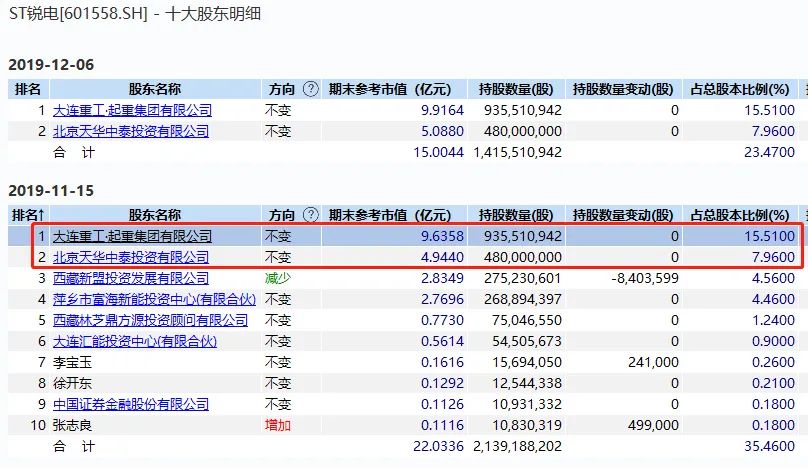This screenshot has height=468, width=808.
Task: Open 中国证券金融股份有限公司 link
Action: [131, 405]
